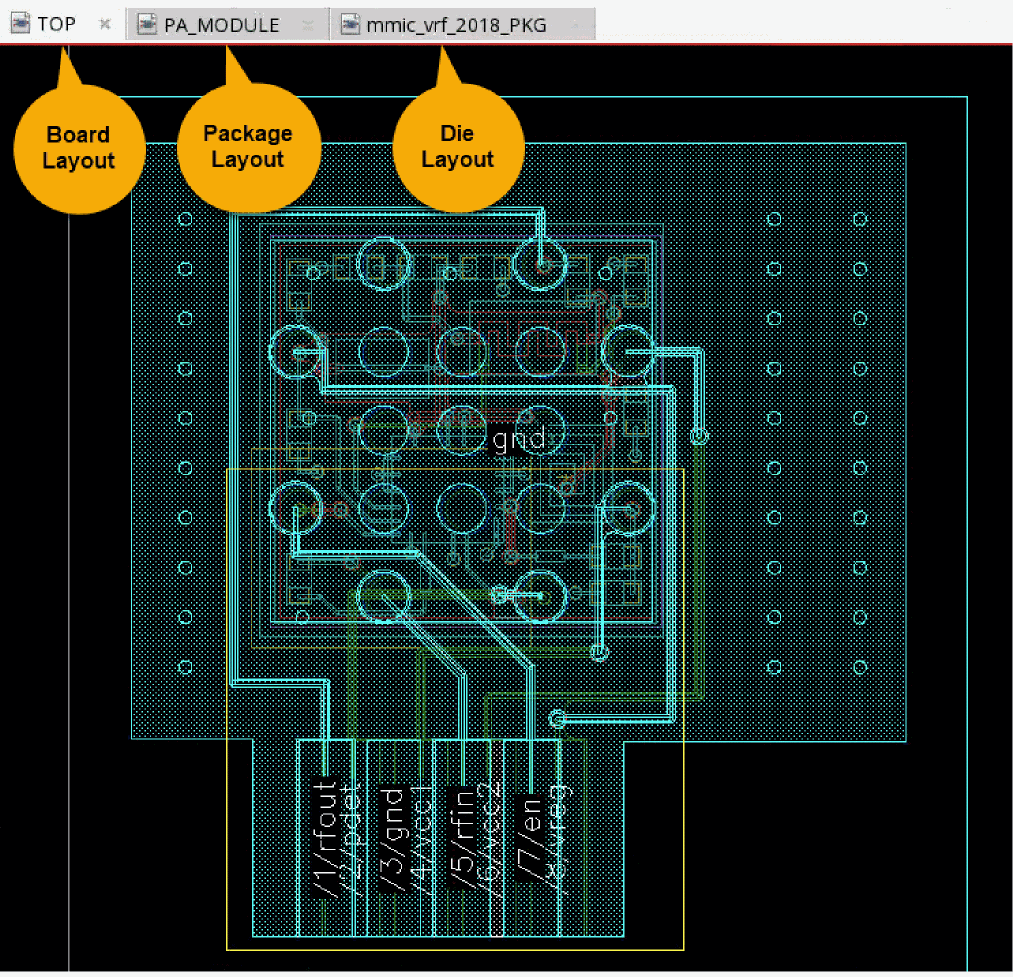Click the via at the bottom-right trace end

[558, 718]
